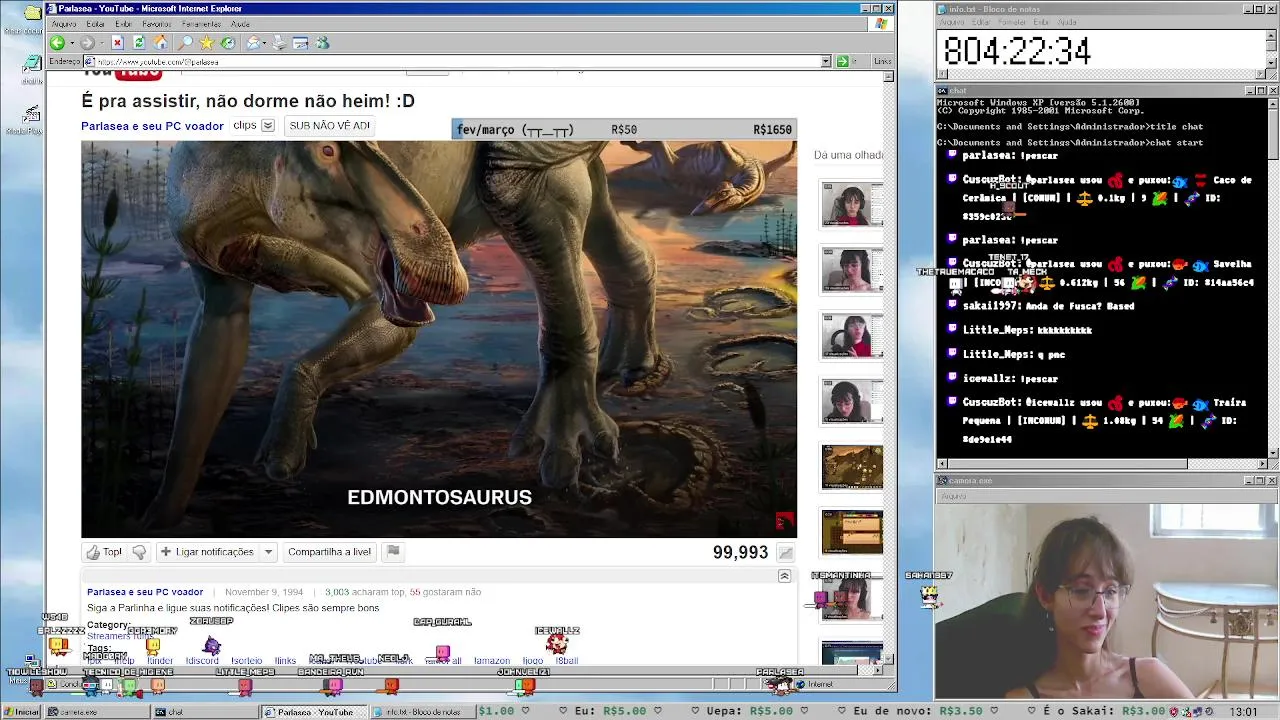Click the Links toolbar label in IE
This screenshot has height=720, width=1280.
pos(882,62)
